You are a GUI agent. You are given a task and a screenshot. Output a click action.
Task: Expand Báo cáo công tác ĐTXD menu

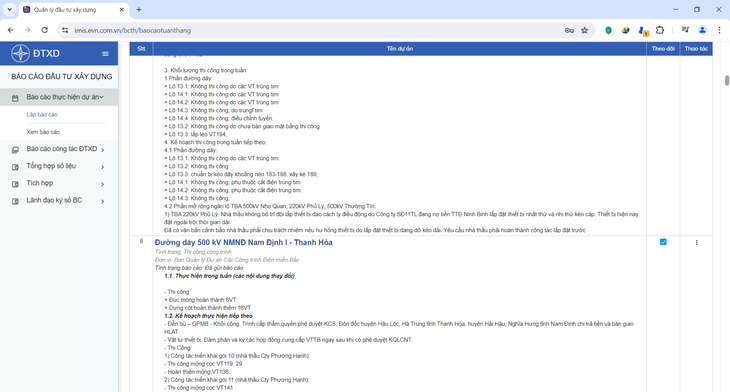(x=59, y=149)
